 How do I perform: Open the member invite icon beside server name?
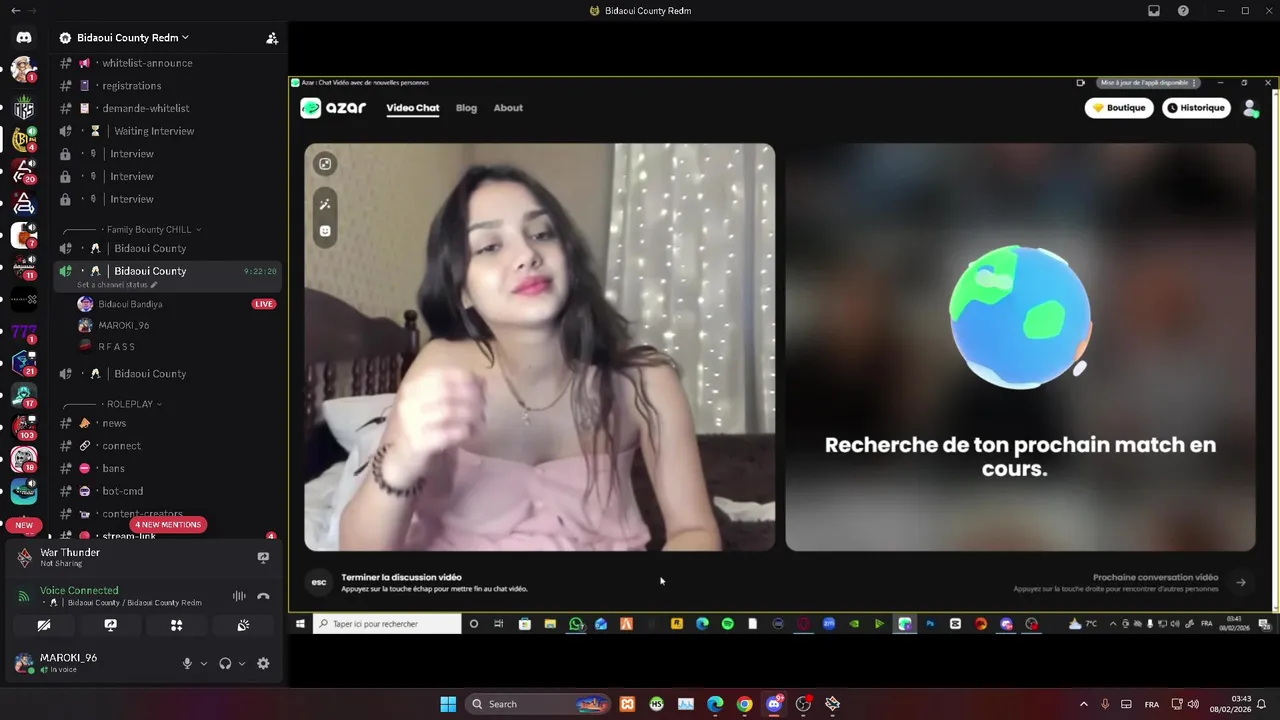(272, 38)
